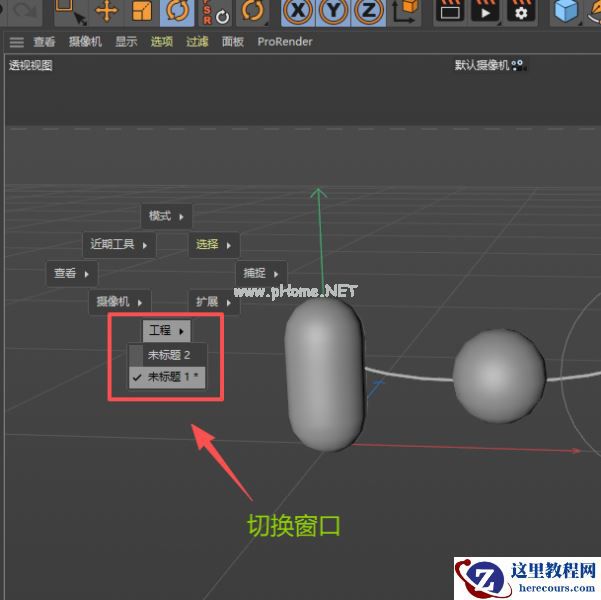Image resolution: width=601 pixels, height=600 pixels.
Task: Render to Picture Viewer
Action: [485, 12]
